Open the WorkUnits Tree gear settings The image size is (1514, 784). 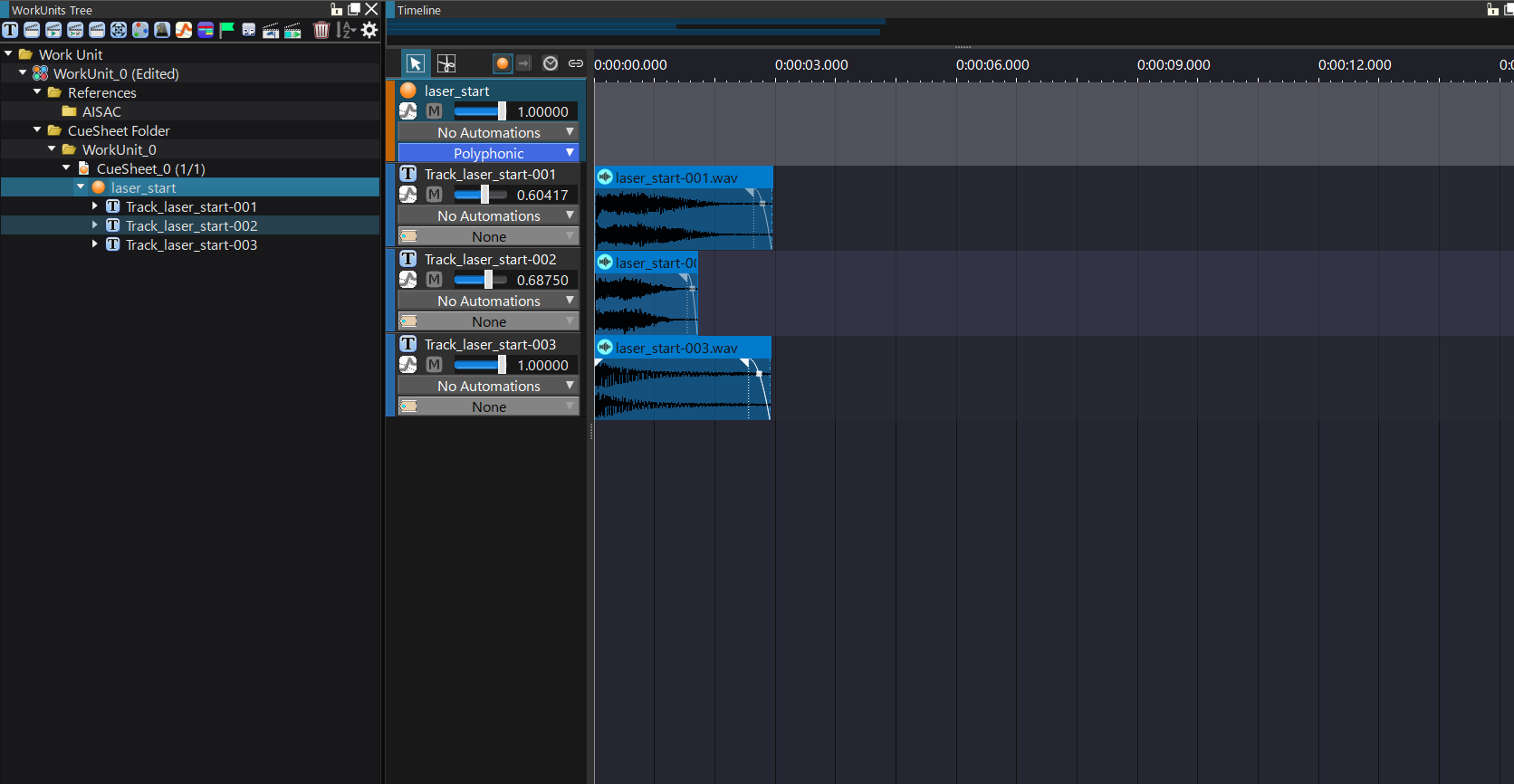click(x=369, y=30)
